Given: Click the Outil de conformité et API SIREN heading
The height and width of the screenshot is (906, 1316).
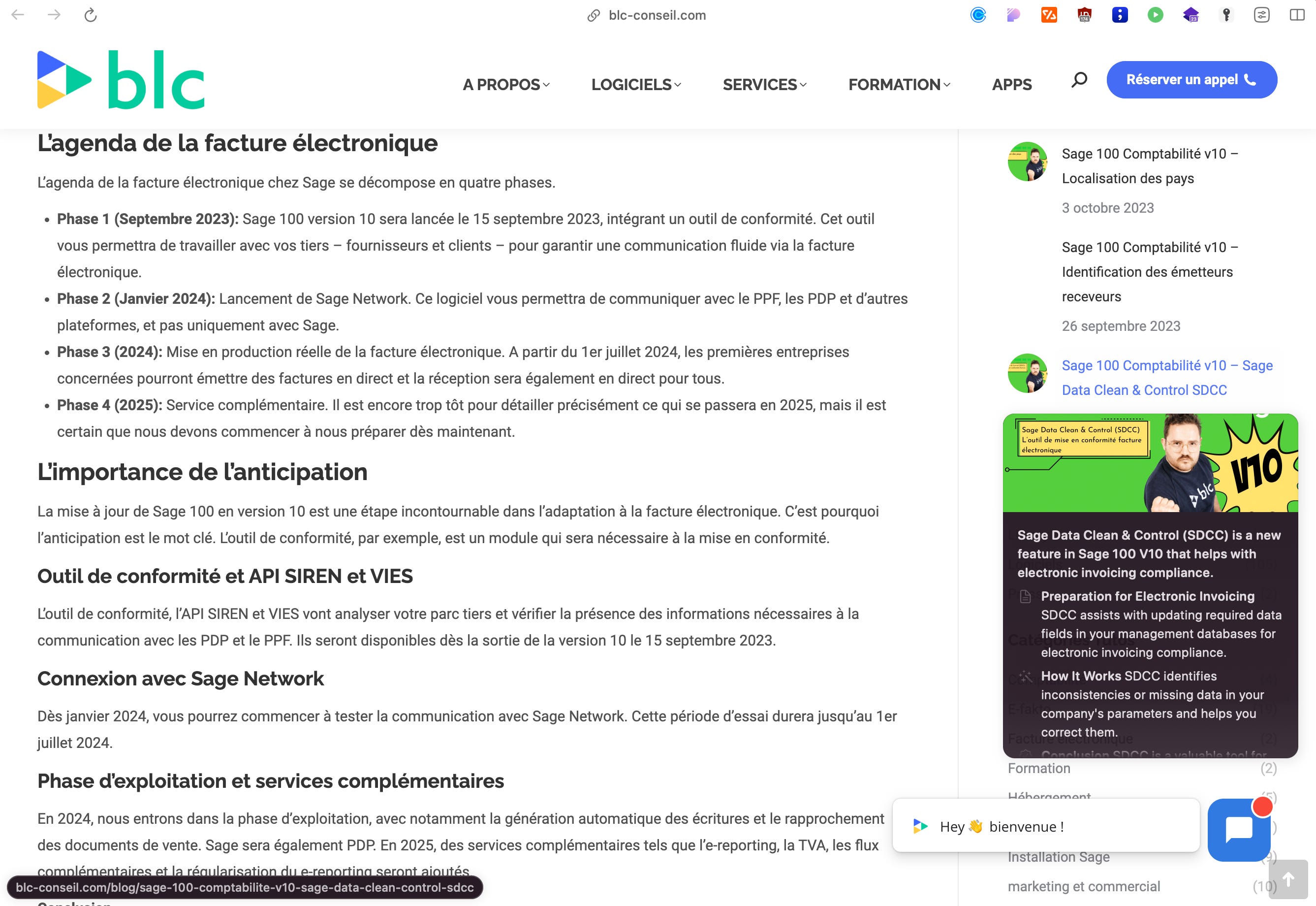Looking at the screenshot, I should click(224, 576).
